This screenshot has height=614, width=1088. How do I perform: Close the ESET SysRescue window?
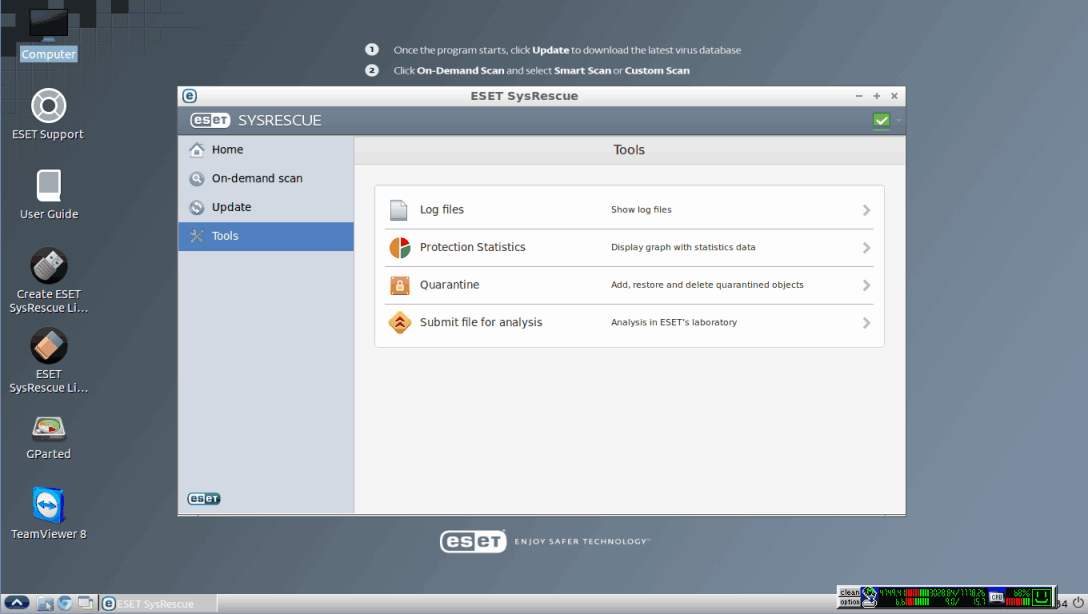[x=894, y=96]
